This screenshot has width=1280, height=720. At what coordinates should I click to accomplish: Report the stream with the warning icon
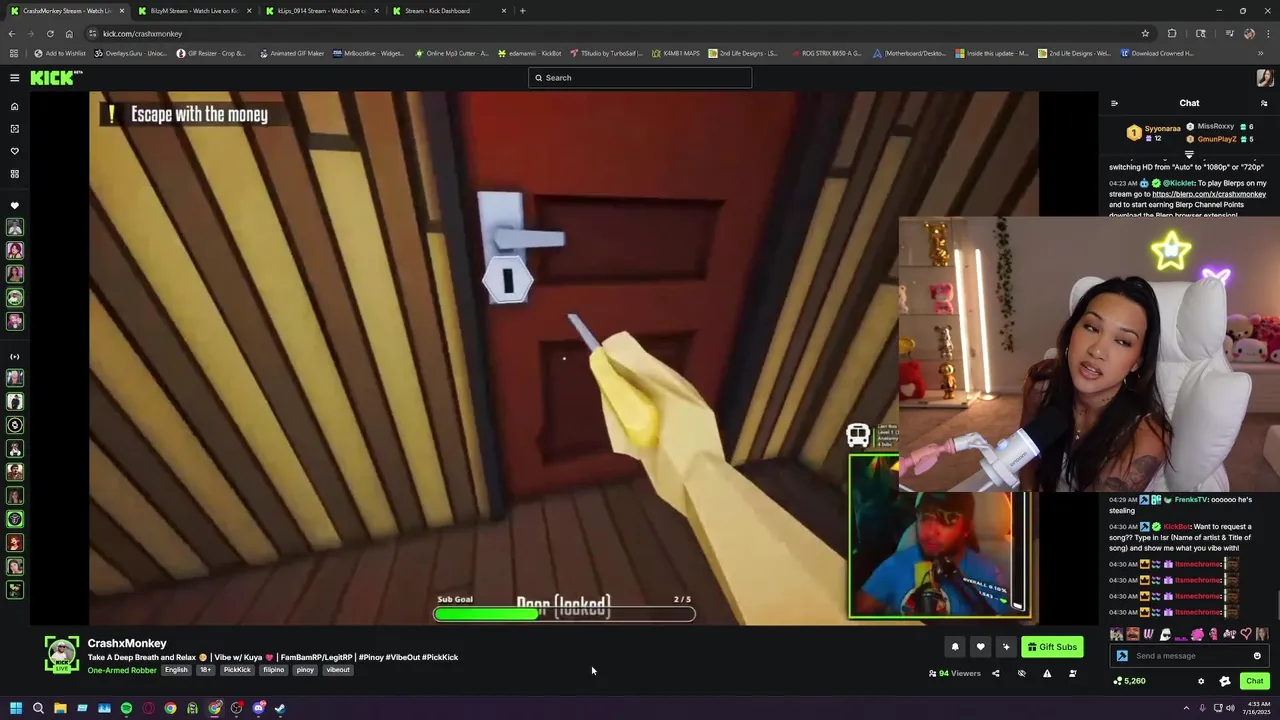coord(1047,674)
